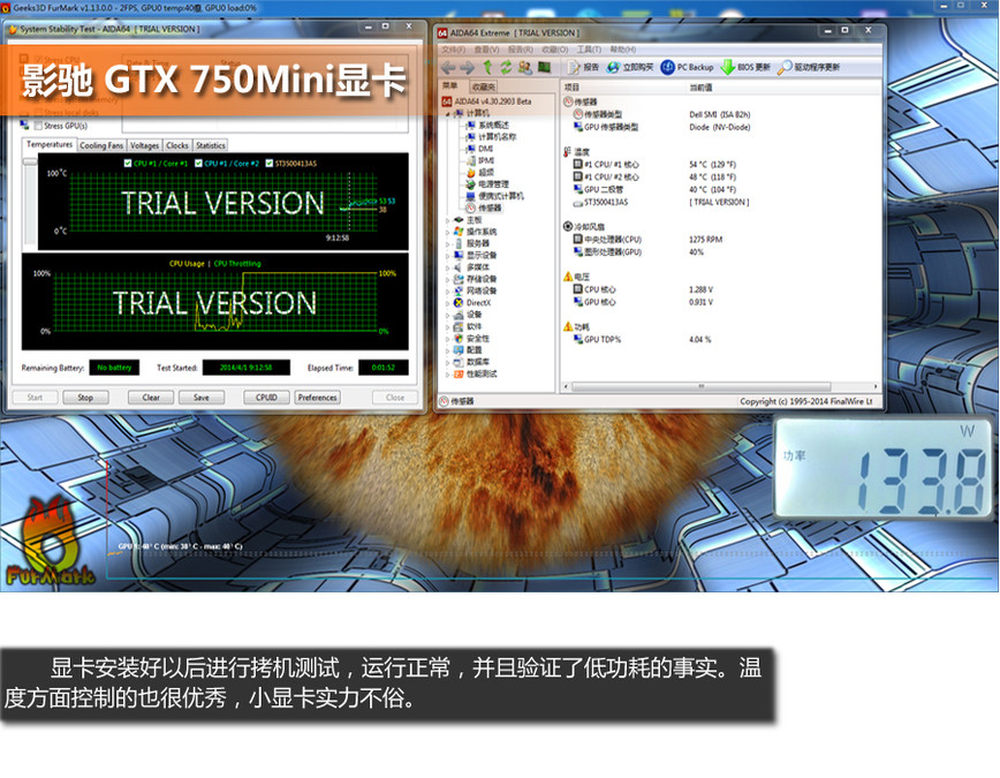This screenshot has height=778, width=1000.
Task: Open the users icon in AIDA64 toolbar
Action: point(525,67)
